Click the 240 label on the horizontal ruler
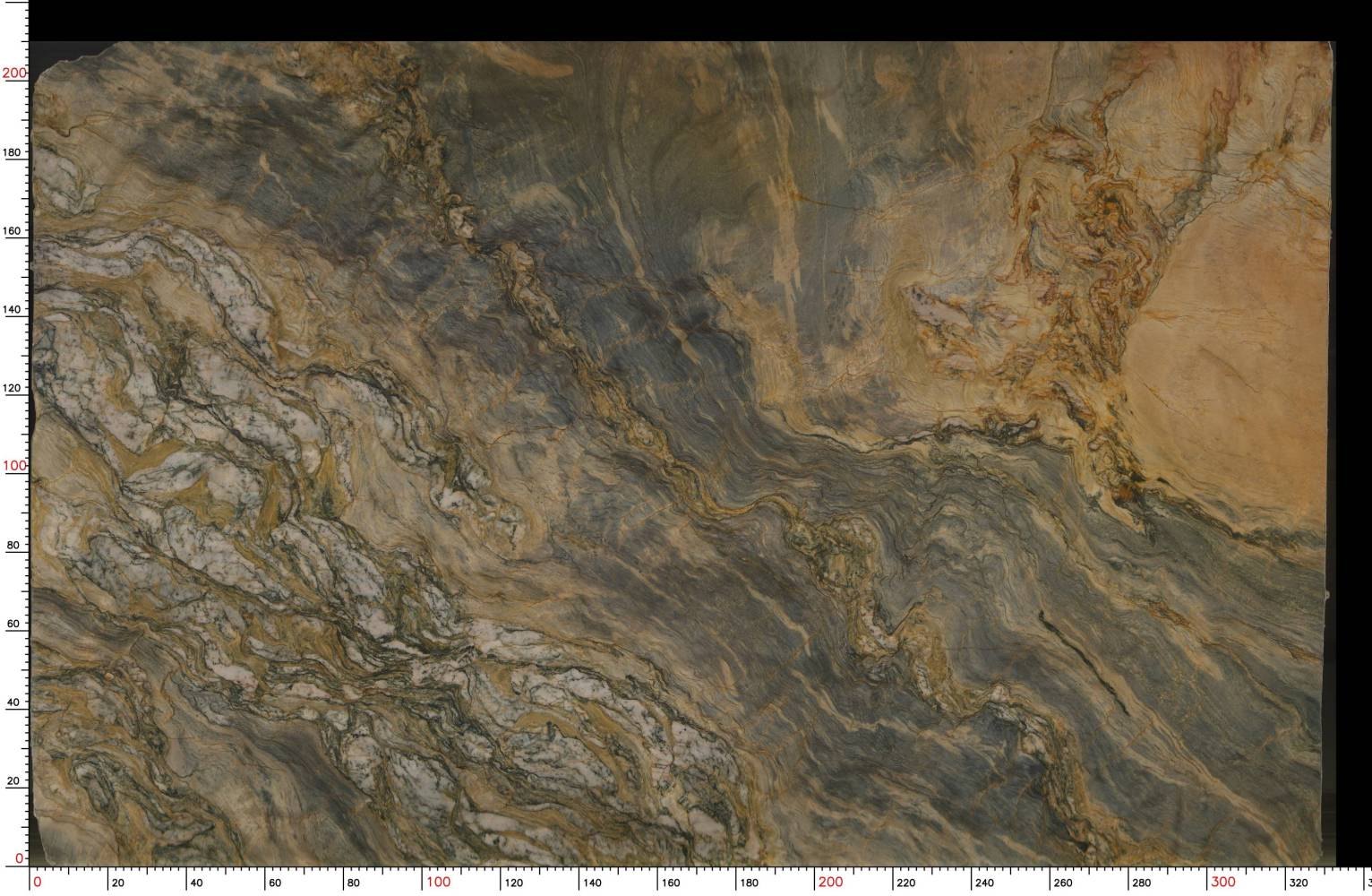This screenshot has height=896, width=1372. click(986, 883)
